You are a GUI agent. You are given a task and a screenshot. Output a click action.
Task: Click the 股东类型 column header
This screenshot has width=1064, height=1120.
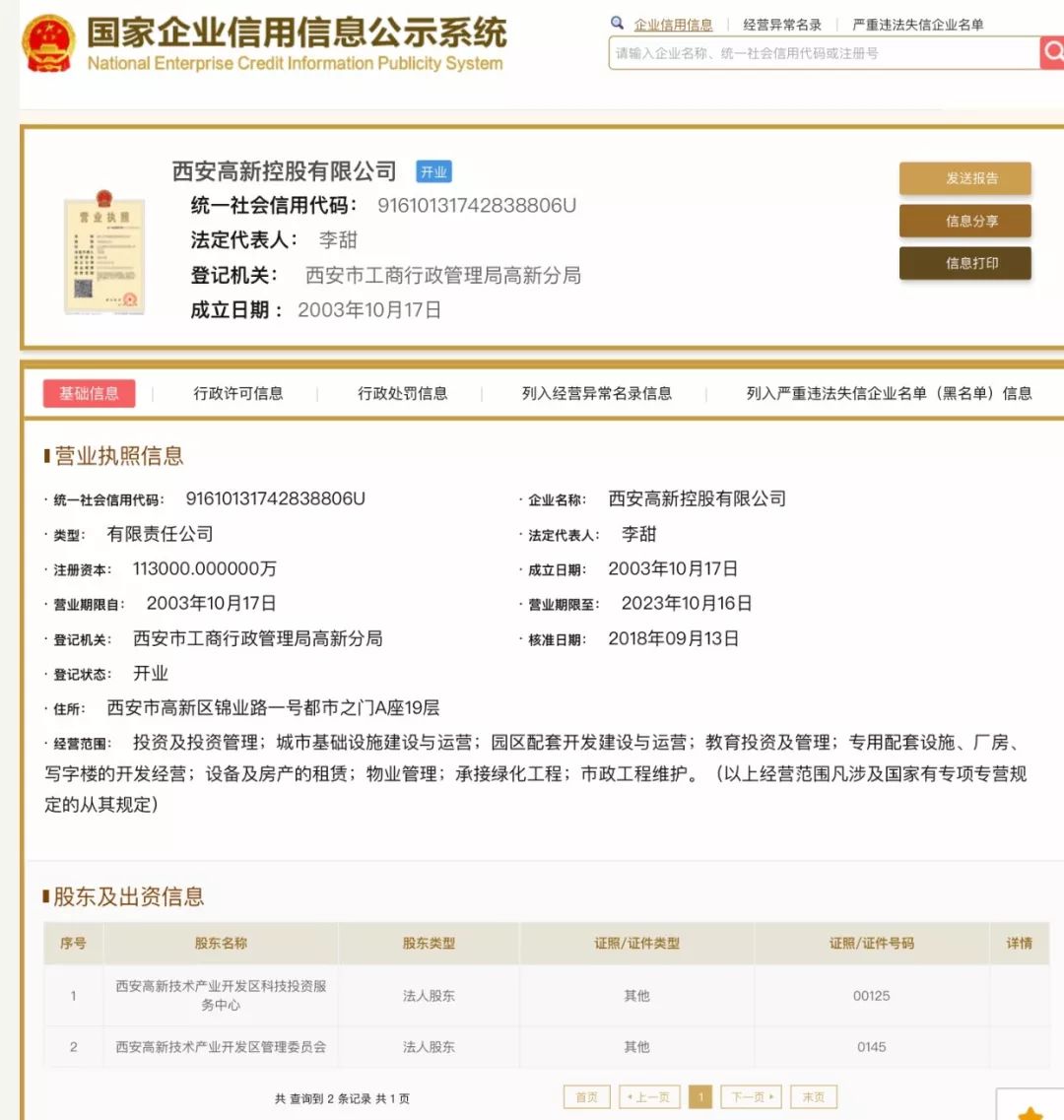point(429,943)
